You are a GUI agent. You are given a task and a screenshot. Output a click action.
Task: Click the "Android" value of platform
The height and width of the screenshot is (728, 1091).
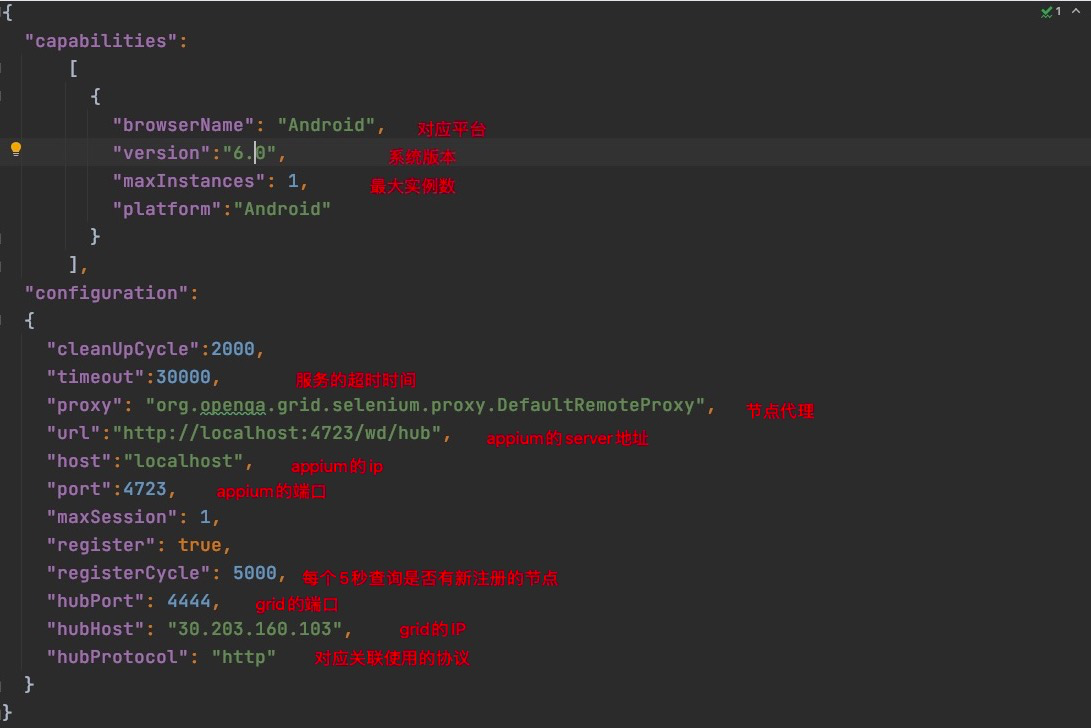click(282, 209)
